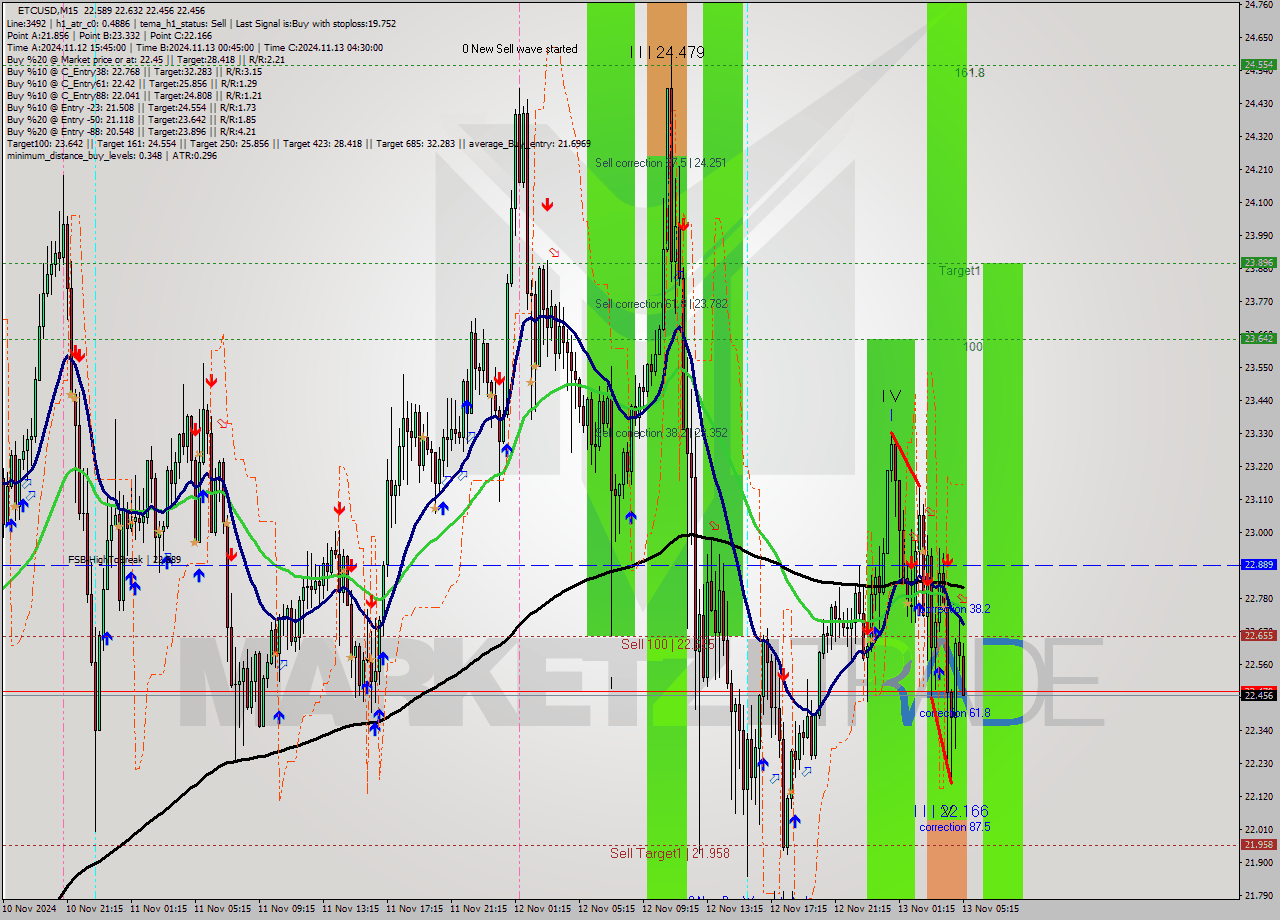
Task: Click the '11 Nov 01:15' time label
Action: (157, 909)
